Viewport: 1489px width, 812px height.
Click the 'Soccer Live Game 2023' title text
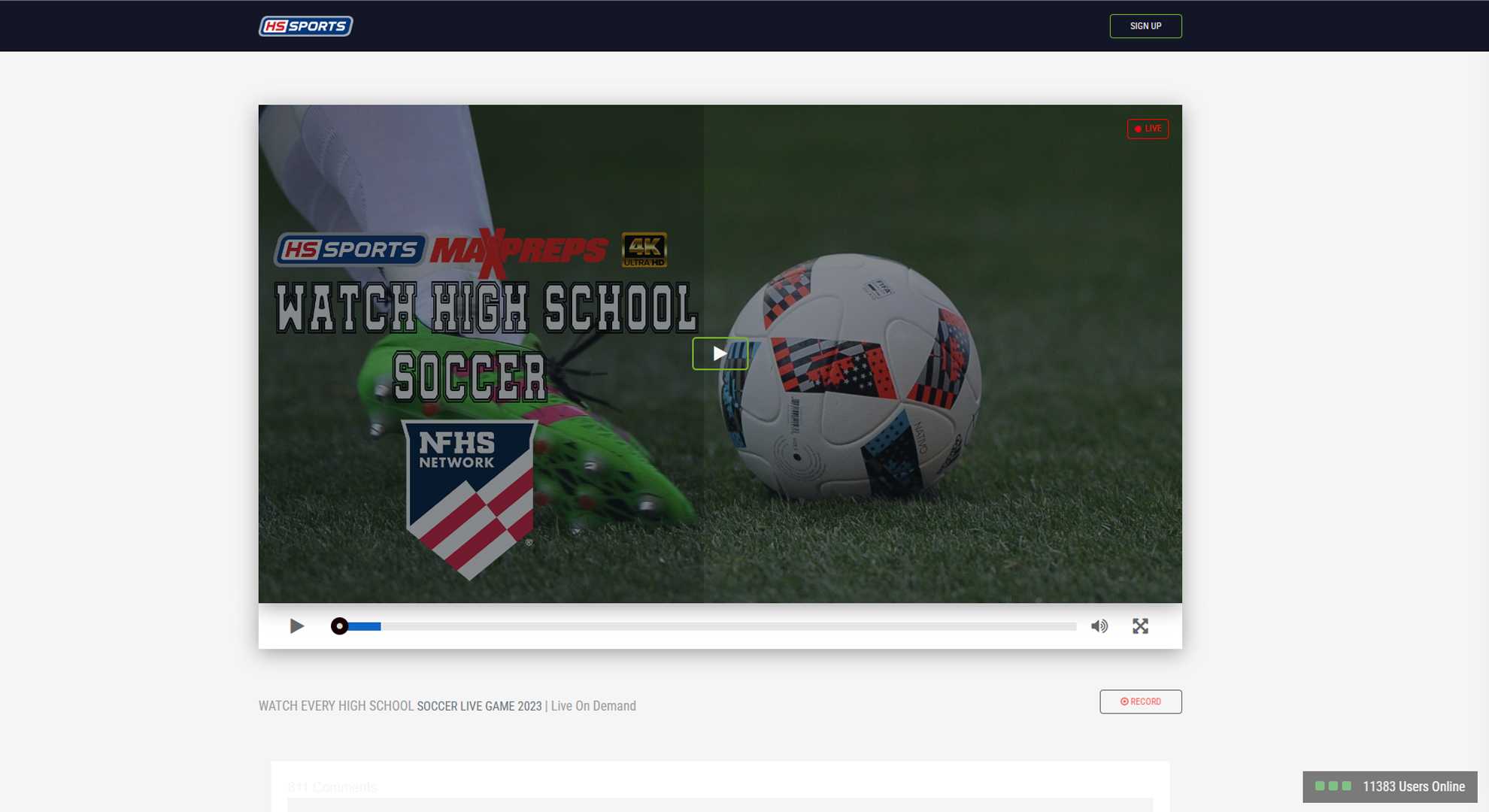(479, 706)
